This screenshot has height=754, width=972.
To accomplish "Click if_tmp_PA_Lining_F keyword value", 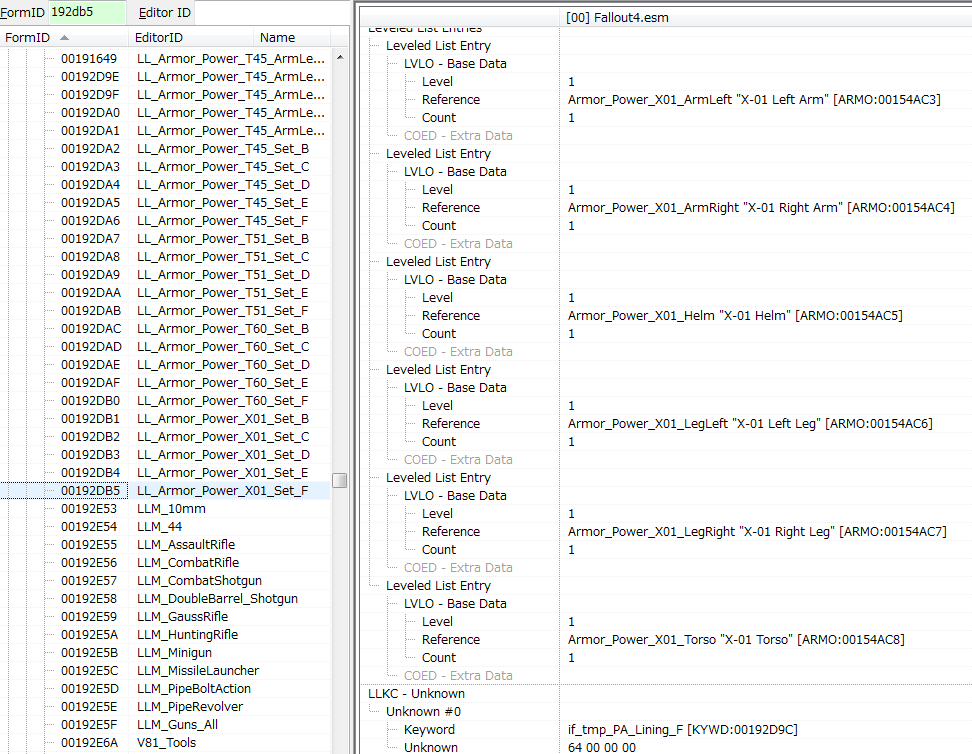I will (x=683, y=729).
